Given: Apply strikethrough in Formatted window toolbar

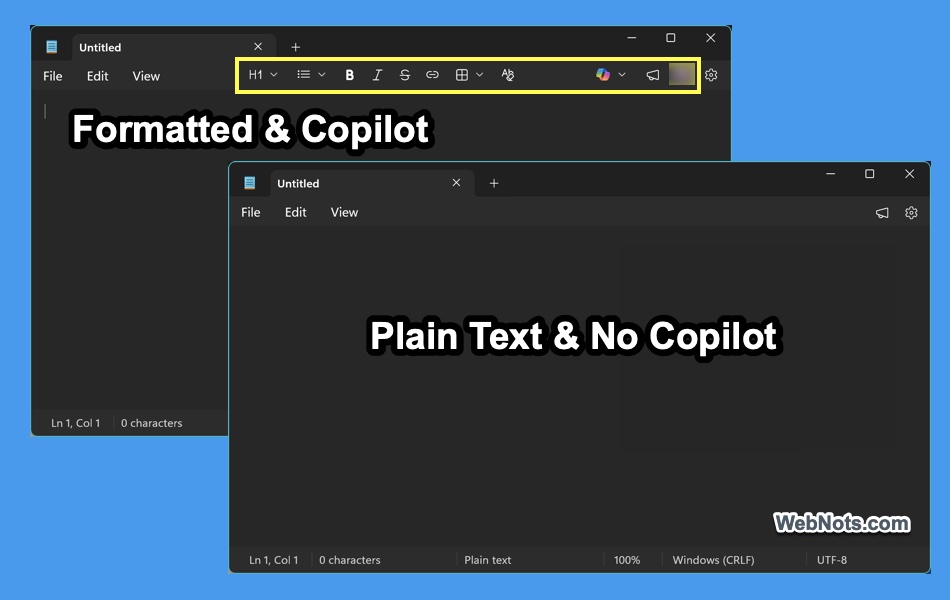Looking at the screenshot, I should 405,75.
